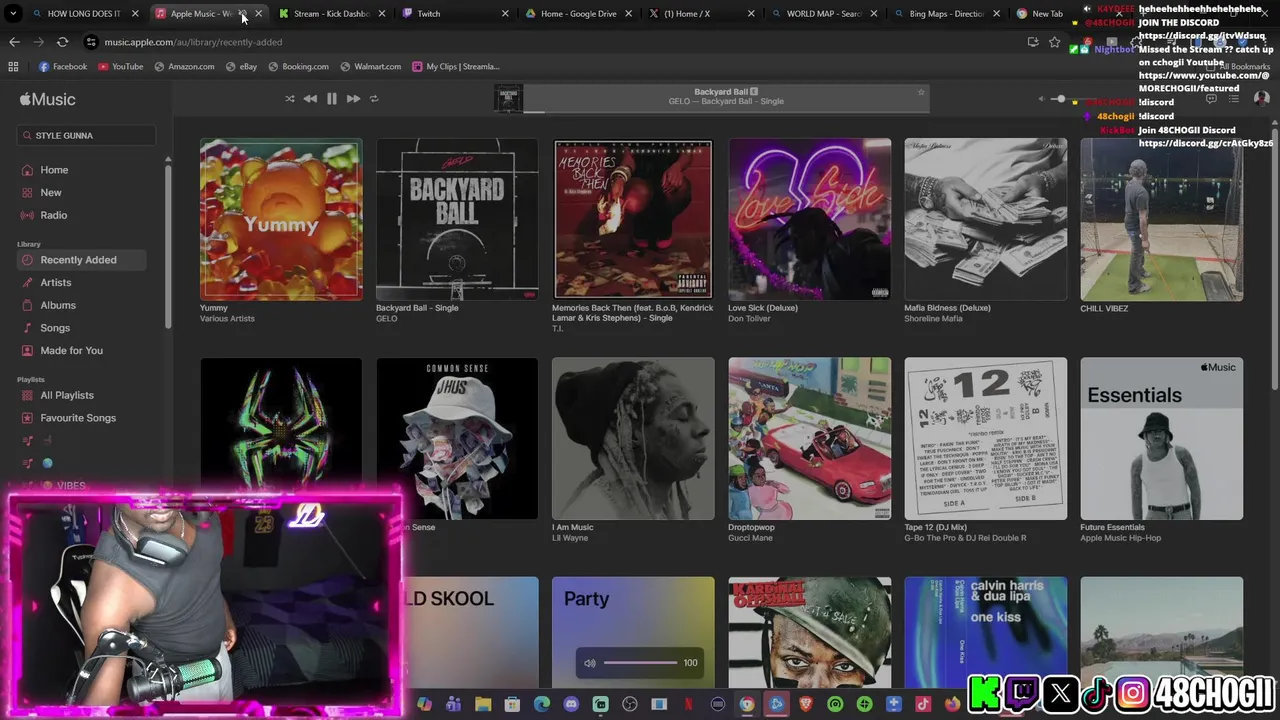The image size is (1280, 720).
Task: Open the My Clips Streamlabs bookmark
Action: pos(456,67)
